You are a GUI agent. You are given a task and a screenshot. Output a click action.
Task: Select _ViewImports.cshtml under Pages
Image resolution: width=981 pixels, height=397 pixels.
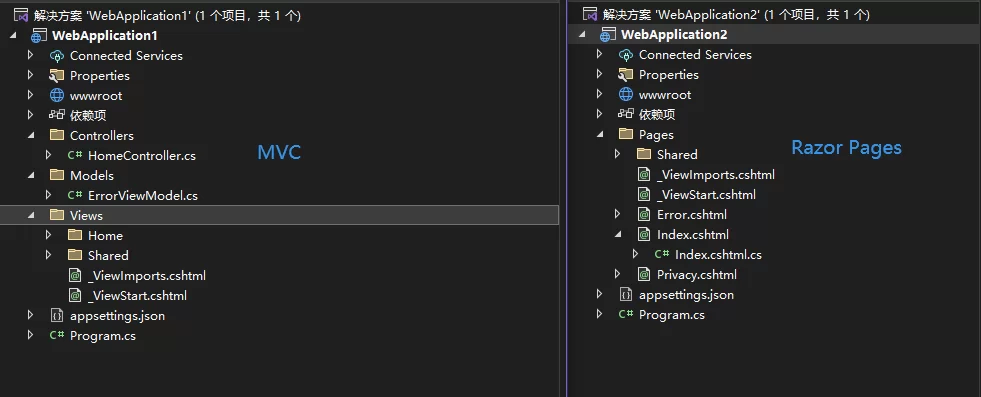716,174
